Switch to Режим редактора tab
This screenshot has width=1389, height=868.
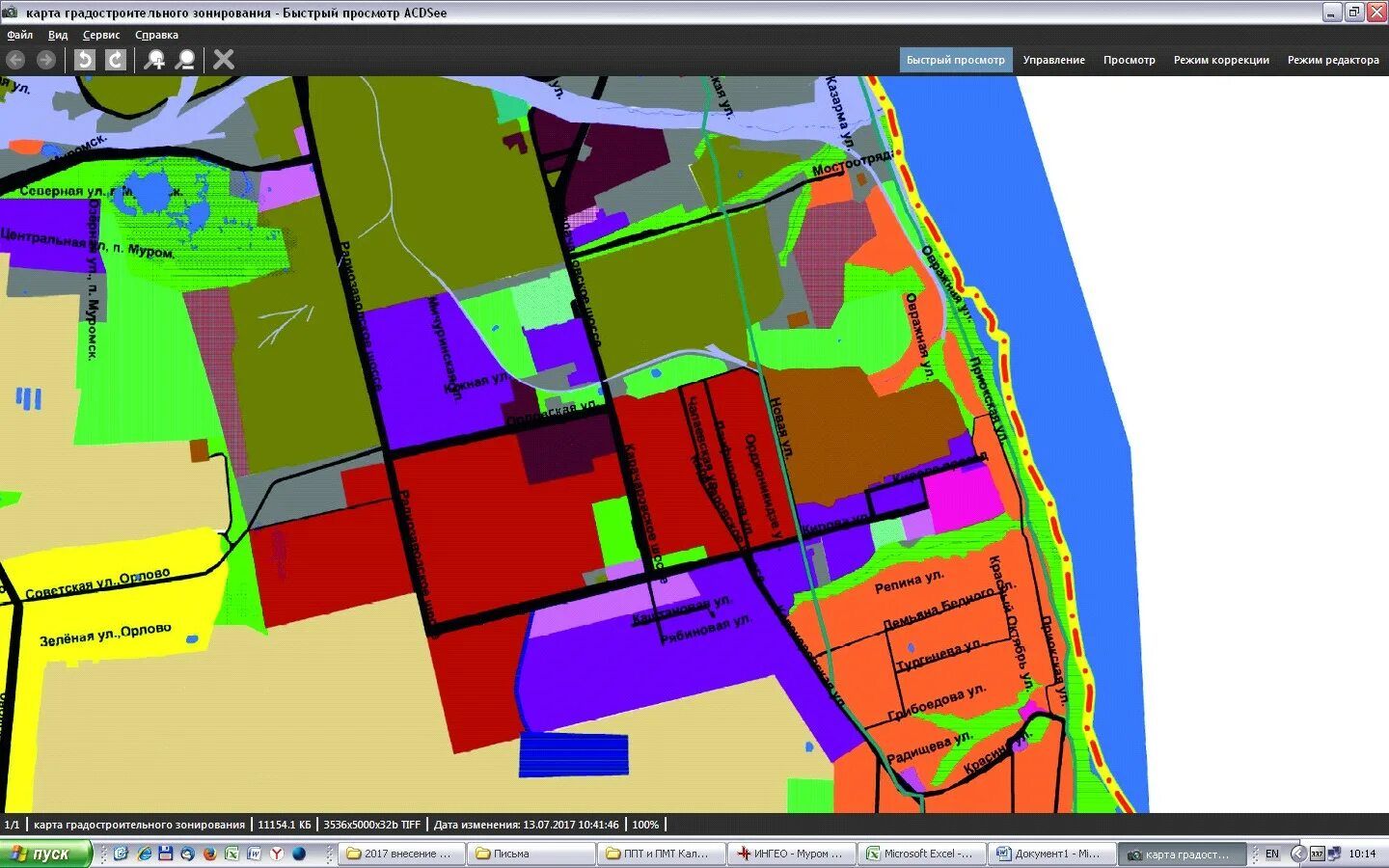click(1332, 60)
